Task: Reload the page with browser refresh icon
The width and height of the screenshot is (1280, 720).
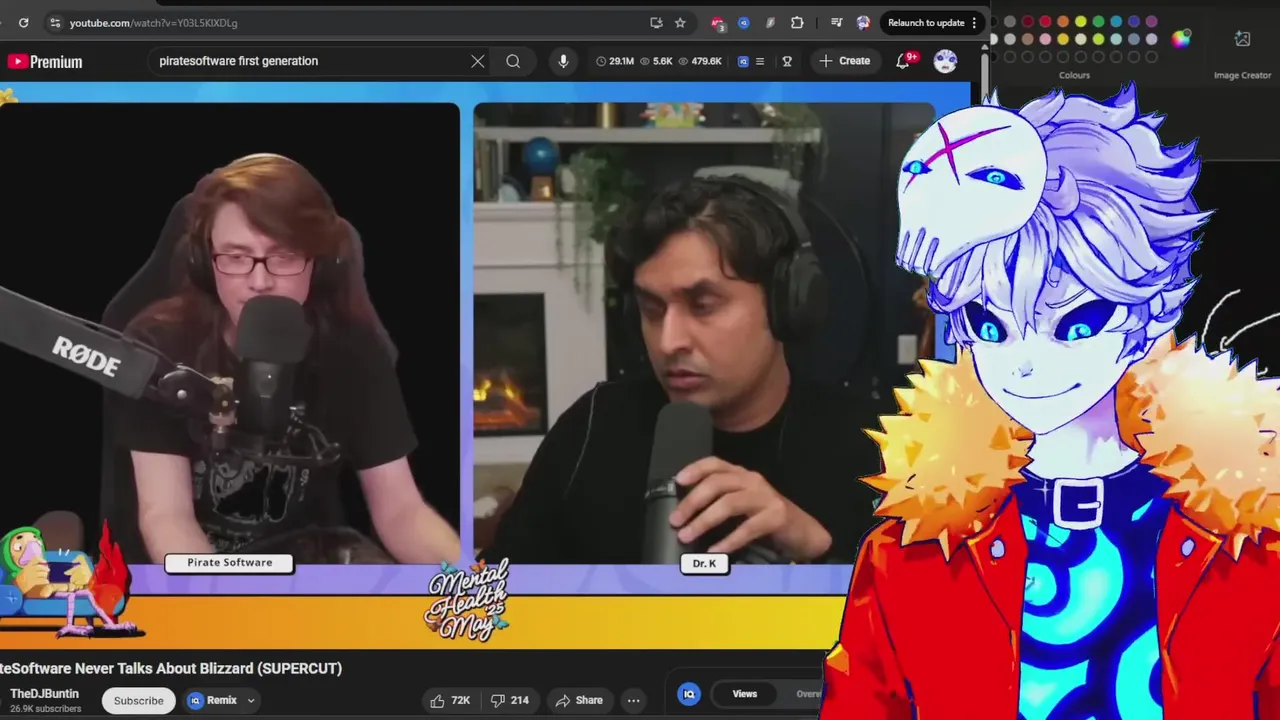Action: pyautogui.click(x=23, y=22)
